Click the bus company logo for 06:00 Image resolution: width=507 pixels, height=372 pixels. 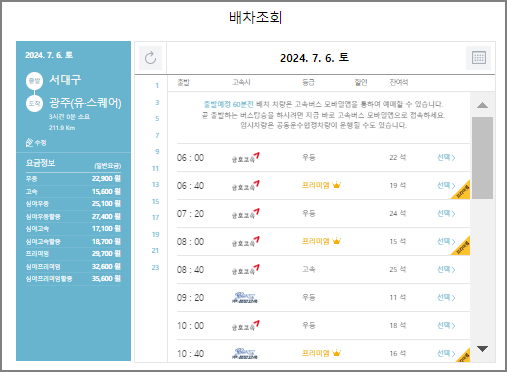click(246, 158)
